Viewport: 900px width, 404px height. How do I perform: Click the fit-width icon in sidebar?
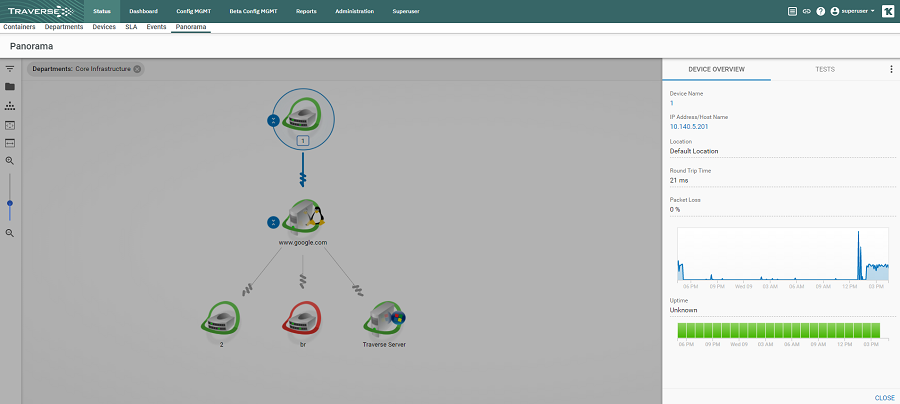[10, 143]
